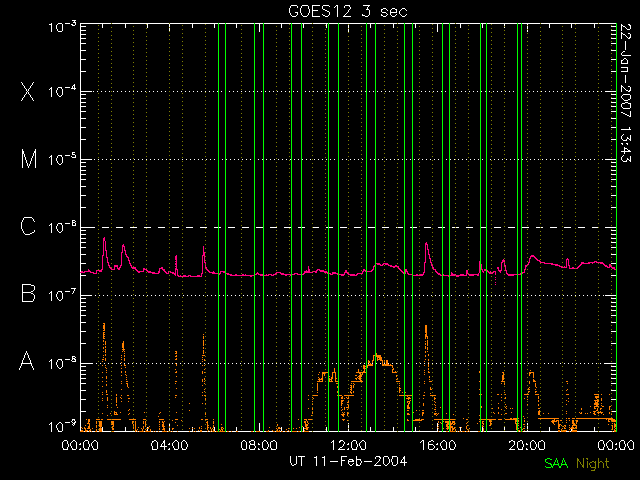The width and height of the screenshot is (640, 480).
Task: Click the 'GOES12 3 sec' plot title
Action: coord(348,11)
